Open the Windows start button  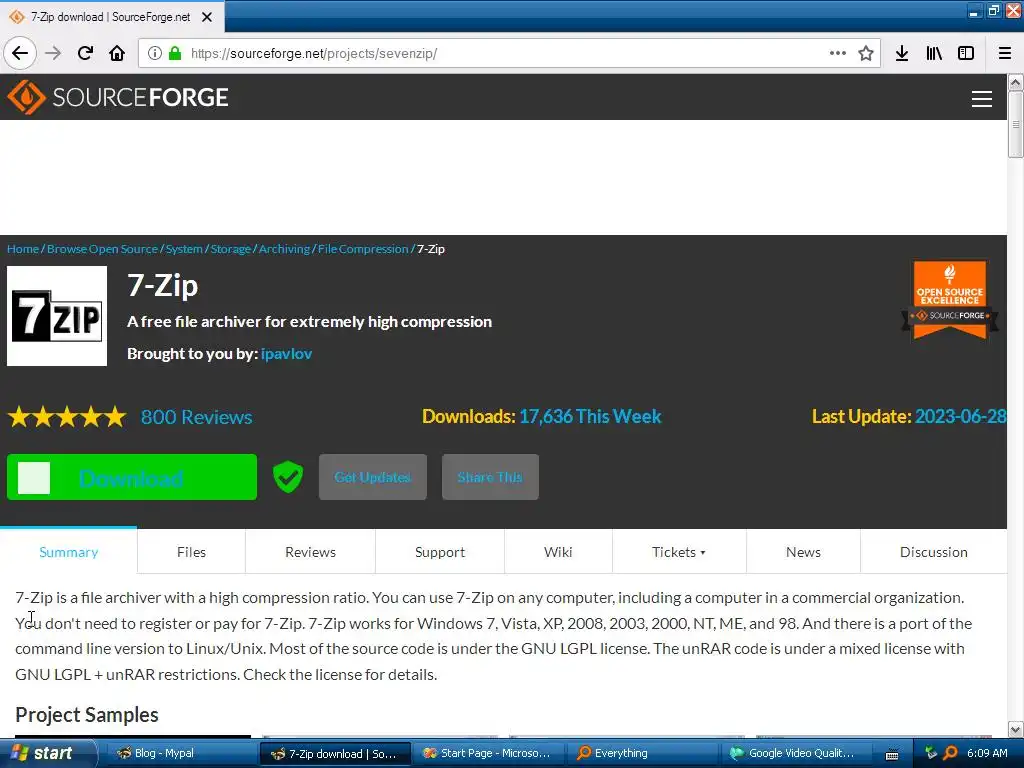[48, 753]
